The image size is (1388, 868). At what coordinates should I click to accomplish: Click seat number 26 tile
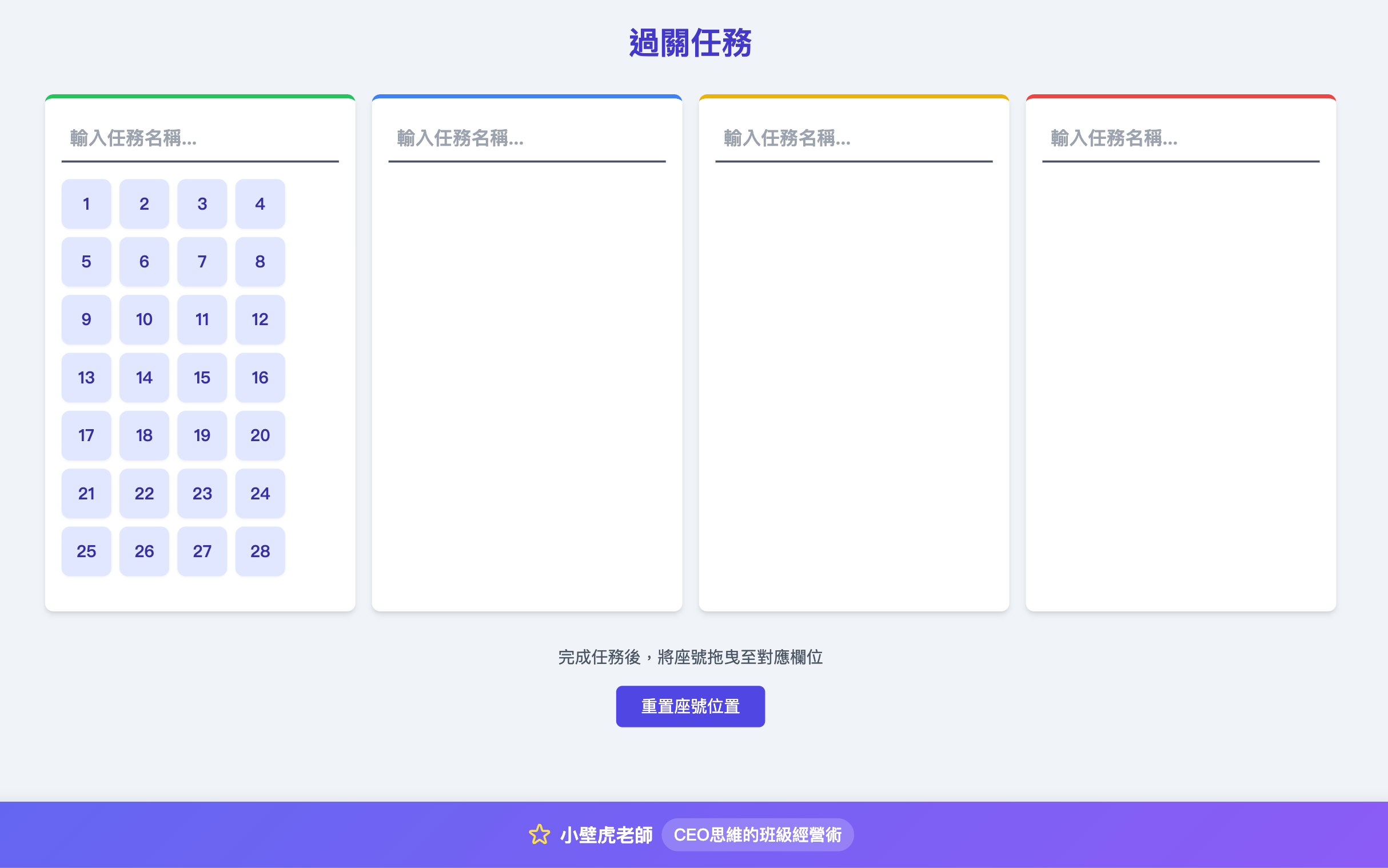coord(144,551)
